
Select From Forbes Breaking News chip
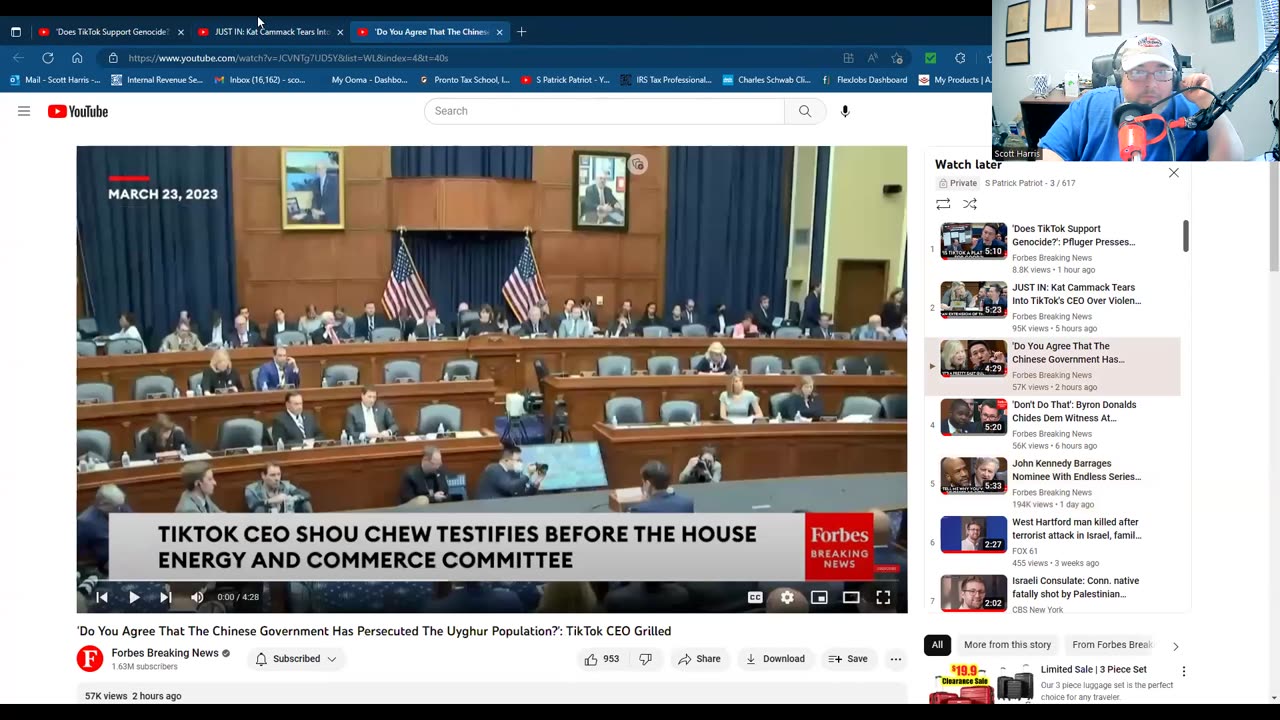pos(1113,645)
